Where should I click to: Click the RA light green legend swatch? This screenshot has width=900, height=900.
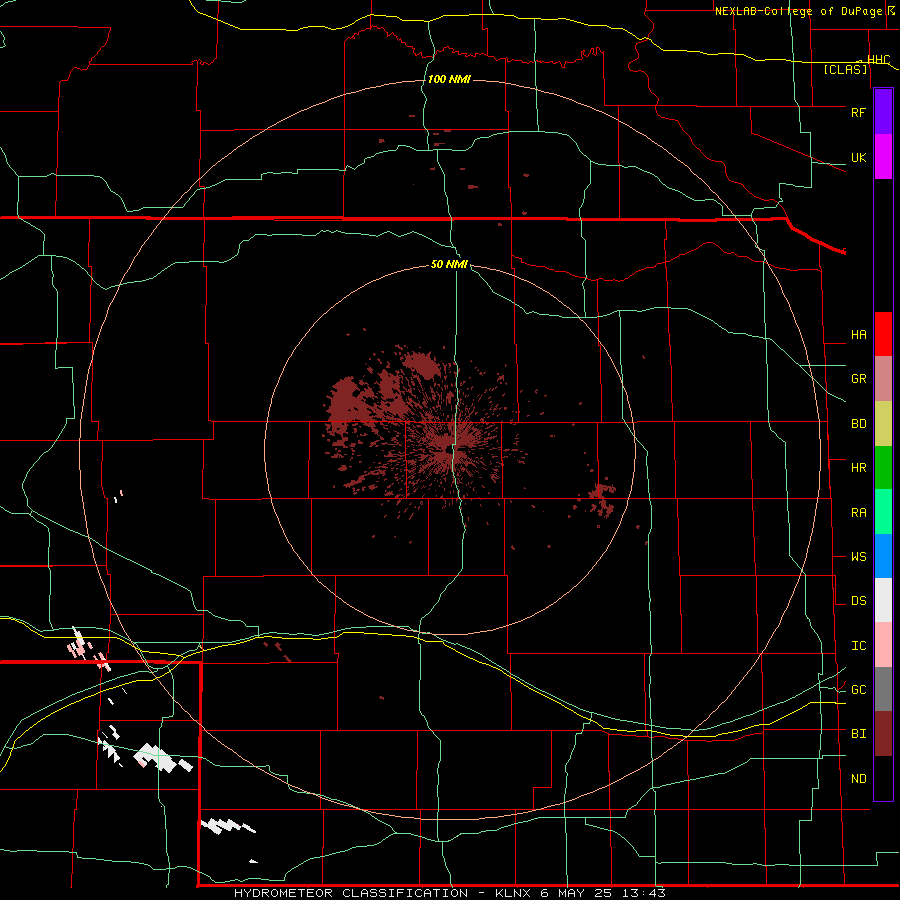[883, 512]
